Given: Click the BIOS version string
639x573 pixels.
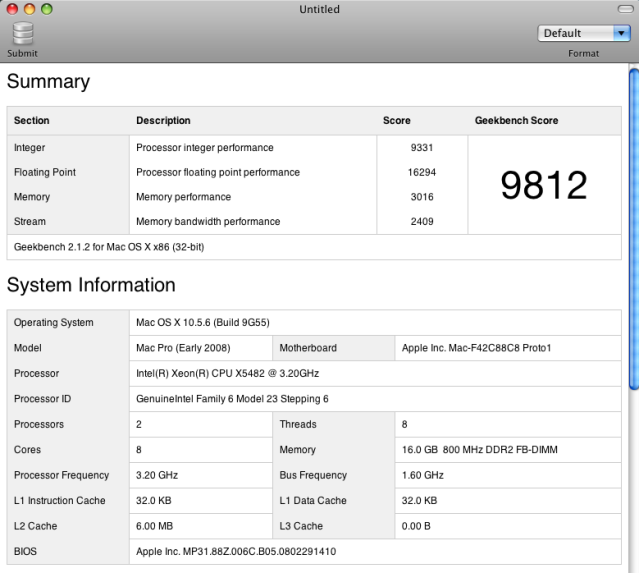Looking at the screenshot, I should [x=236, y=551].
